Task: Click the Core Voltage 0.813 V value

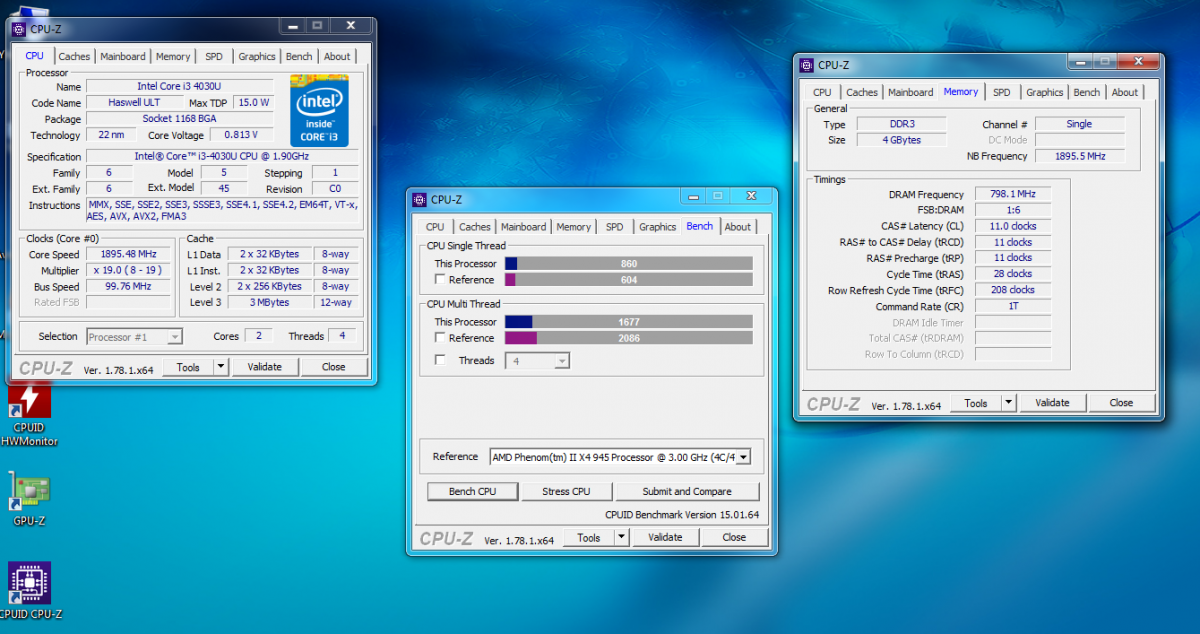Action: (x=240, y=135)
